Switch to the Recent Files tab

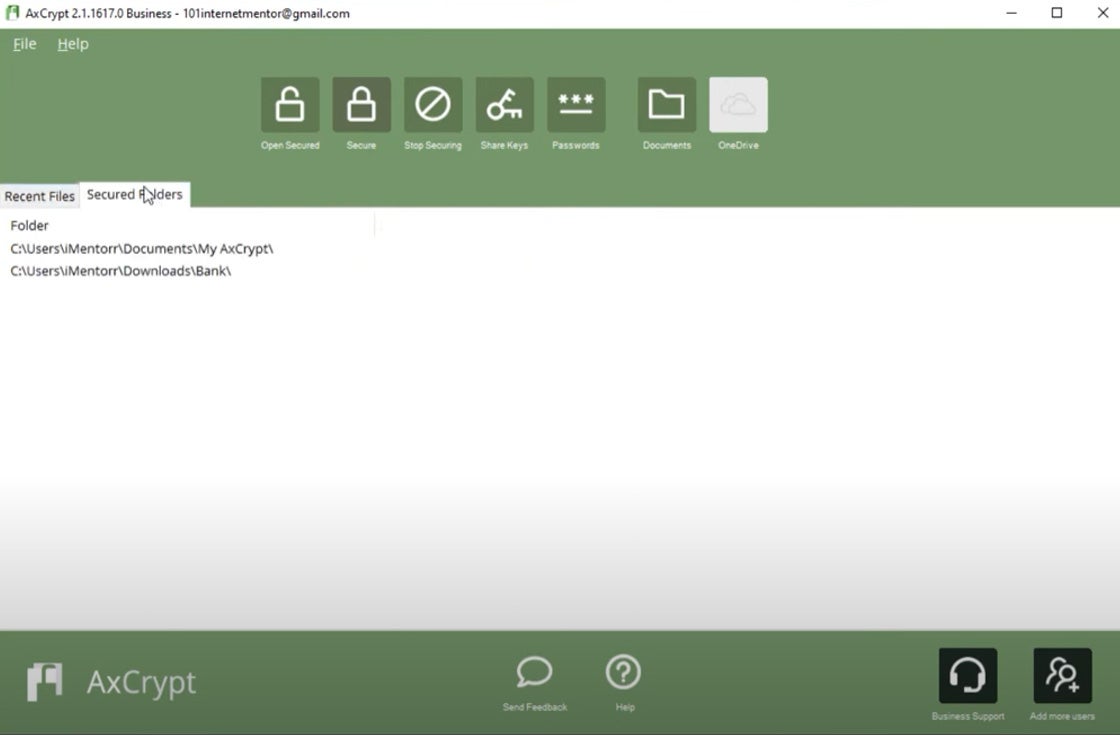coord(39,196)
